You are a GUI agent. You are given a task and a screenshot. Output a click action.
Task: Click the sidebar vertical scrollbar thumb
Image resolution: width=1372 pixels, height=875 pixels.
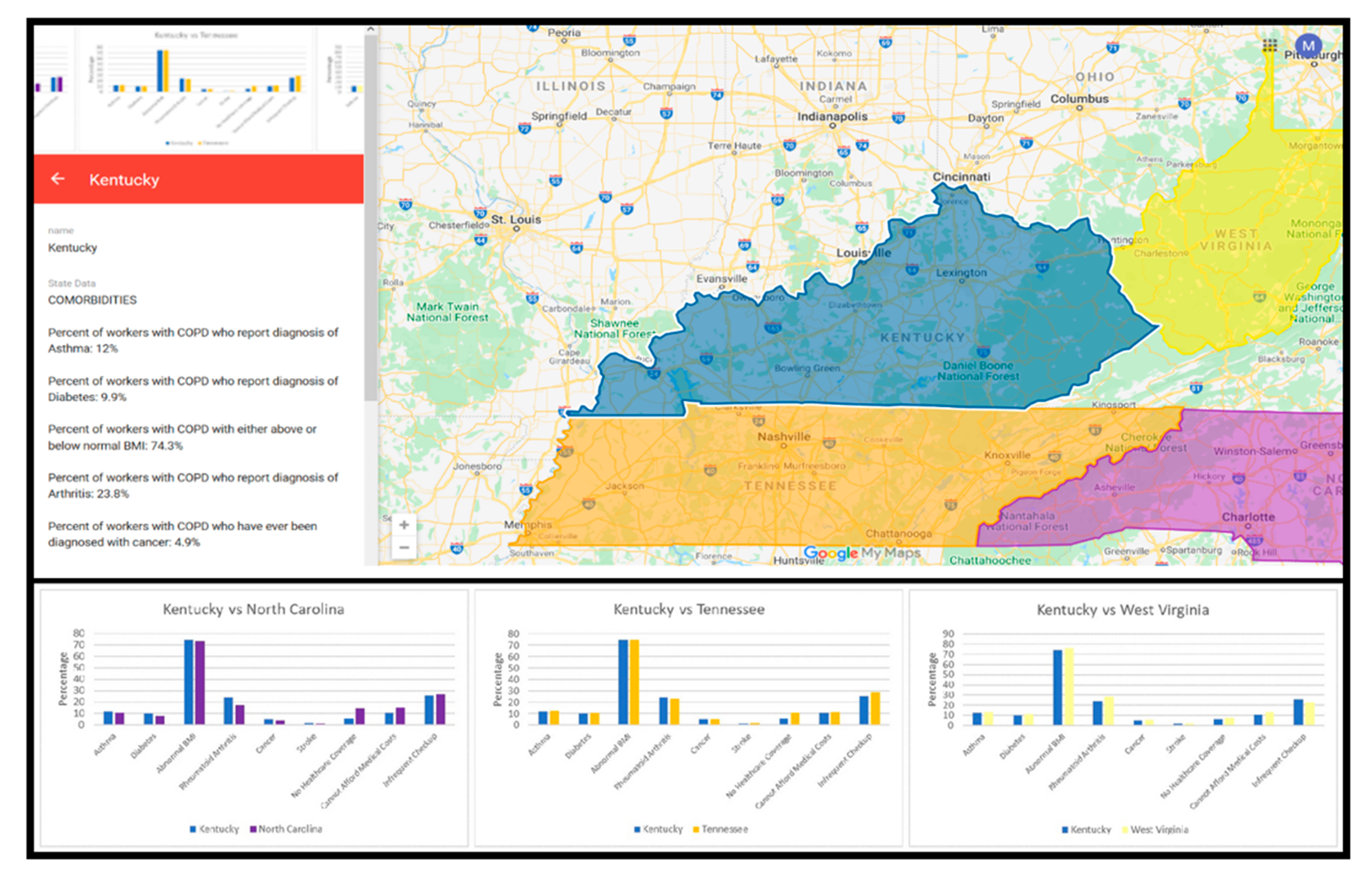[370, 216]
